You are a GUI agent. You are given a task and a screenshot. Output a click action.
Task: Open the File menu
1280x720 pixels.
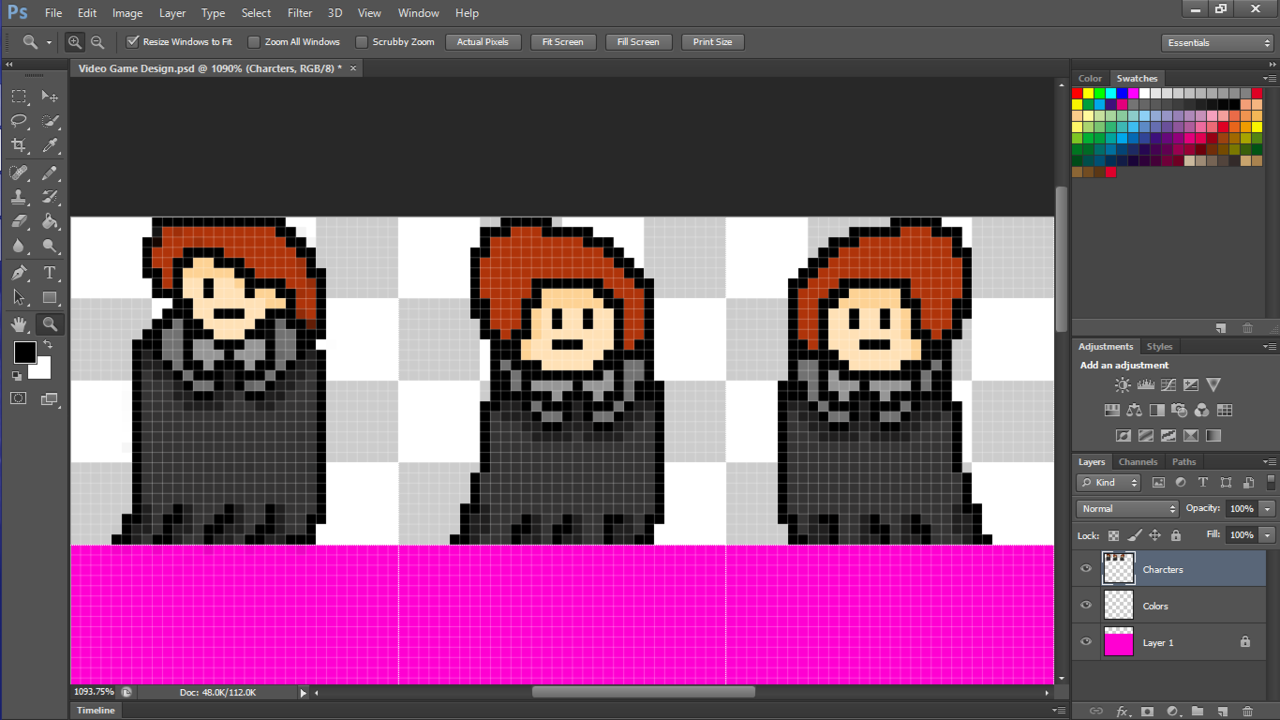point(53,13)
